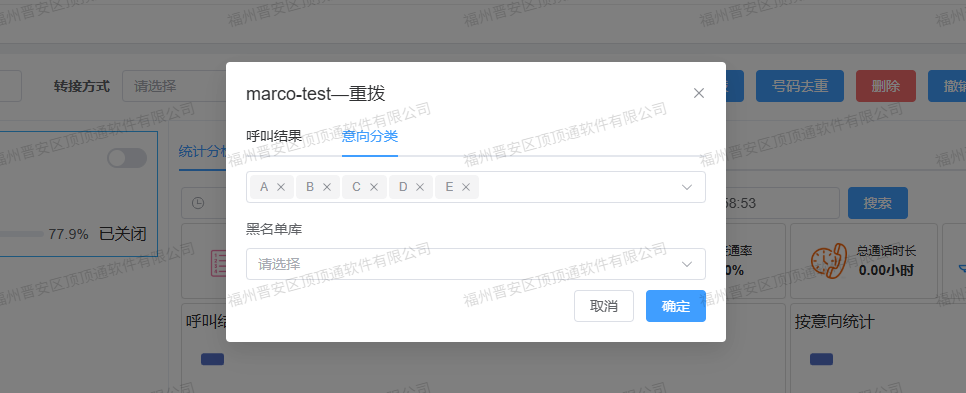Remove tag C from the intent selector
The width and height of the screenshot is (966, 393).
373,187
